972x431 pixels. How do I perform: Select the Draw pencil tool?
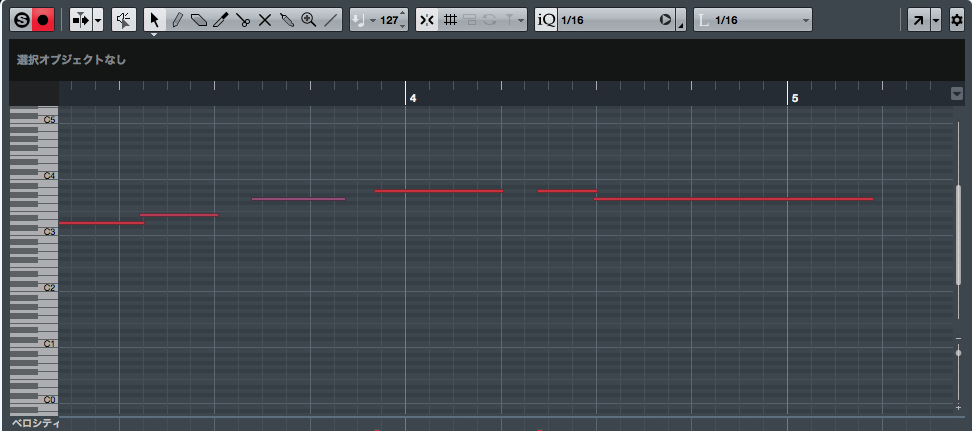tap(177, 20)
